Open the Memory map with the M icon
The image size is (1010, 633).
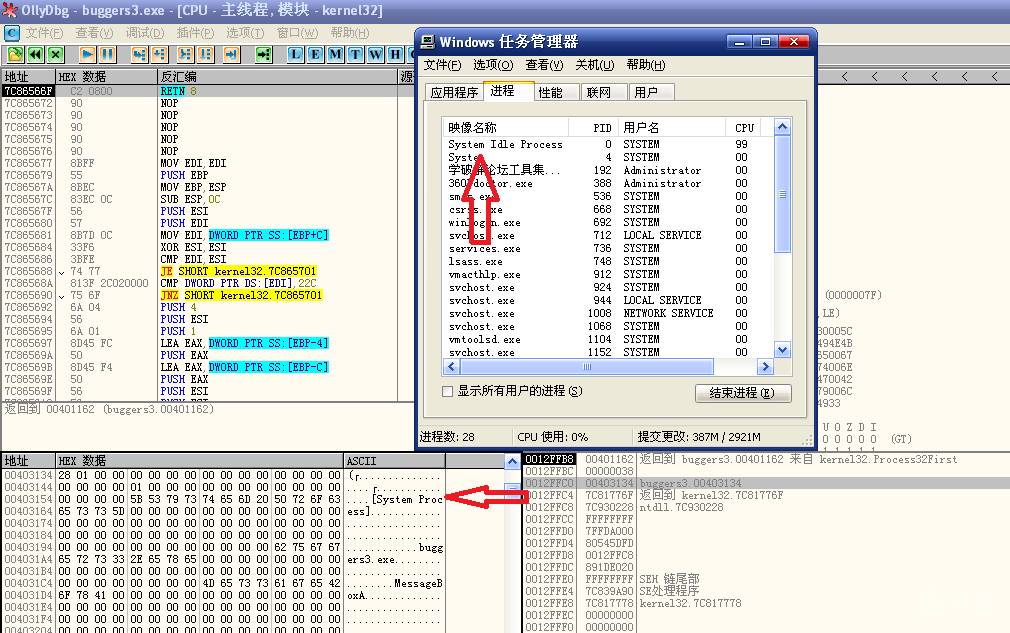click(336, 55)
